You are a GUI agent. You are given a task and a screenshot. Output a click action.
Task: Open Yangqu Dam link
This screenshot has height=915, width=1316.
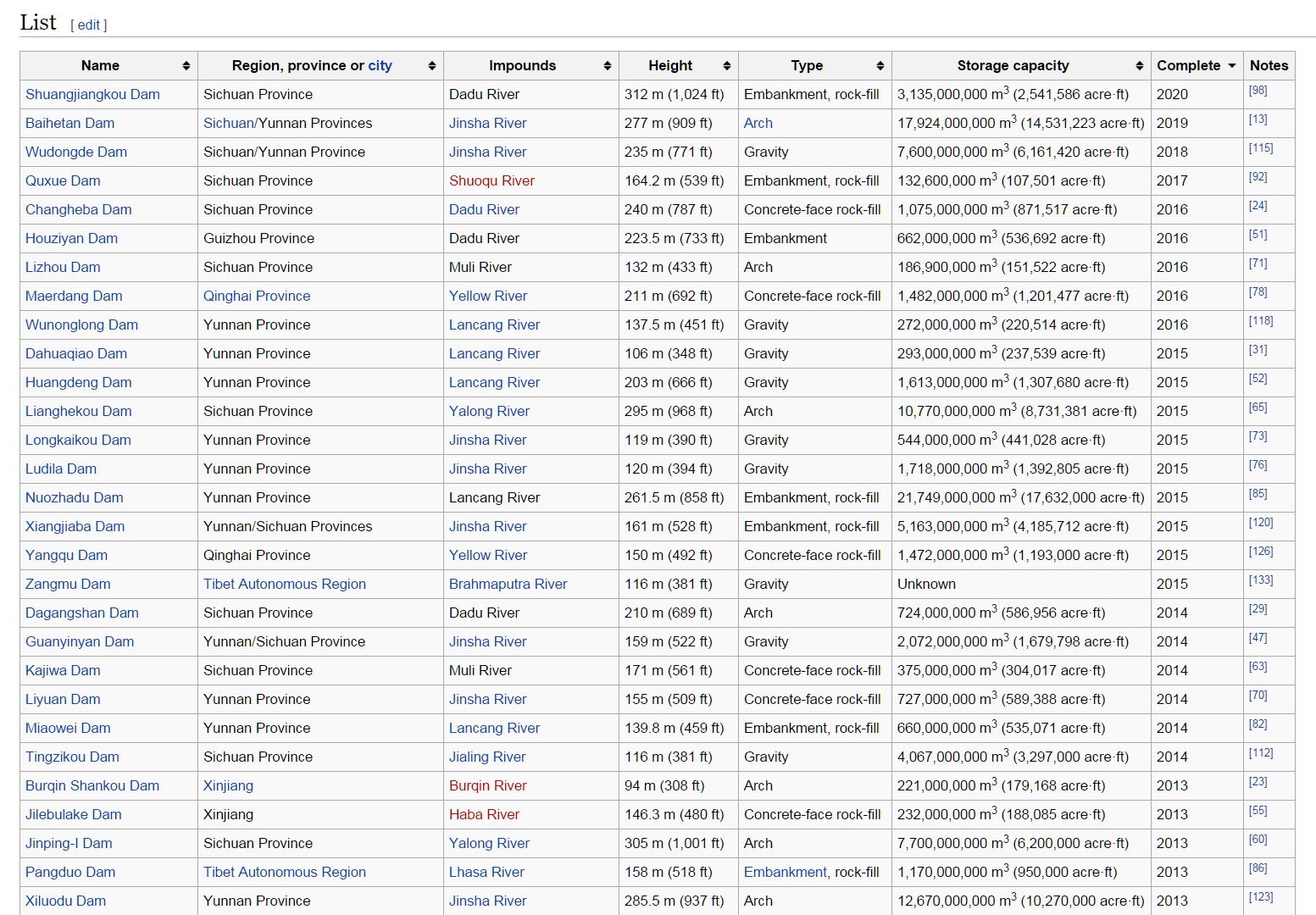point(66,556)
